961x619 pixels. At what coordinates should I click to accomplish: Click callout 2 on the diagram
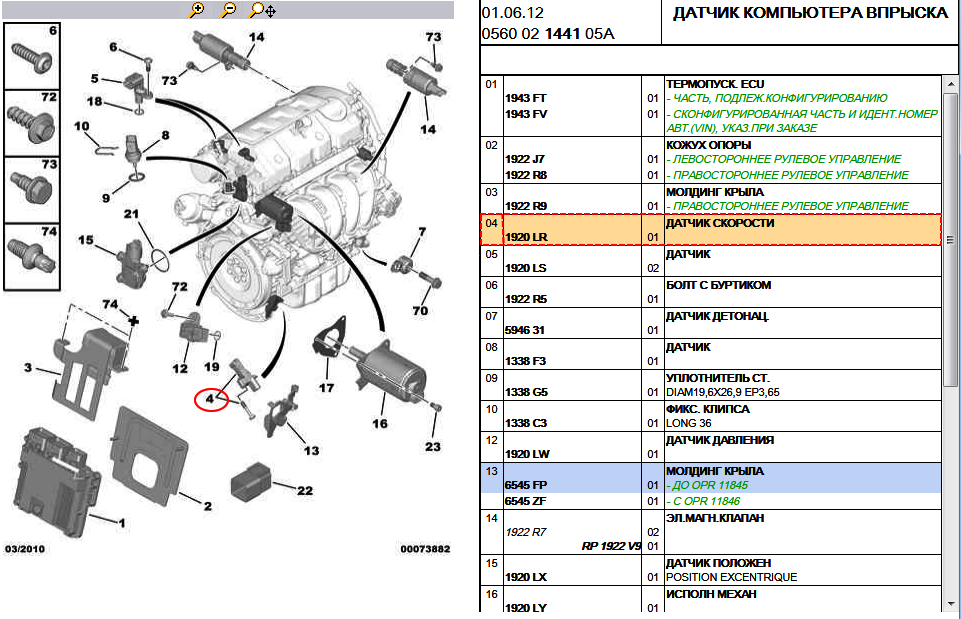point(208,506)
